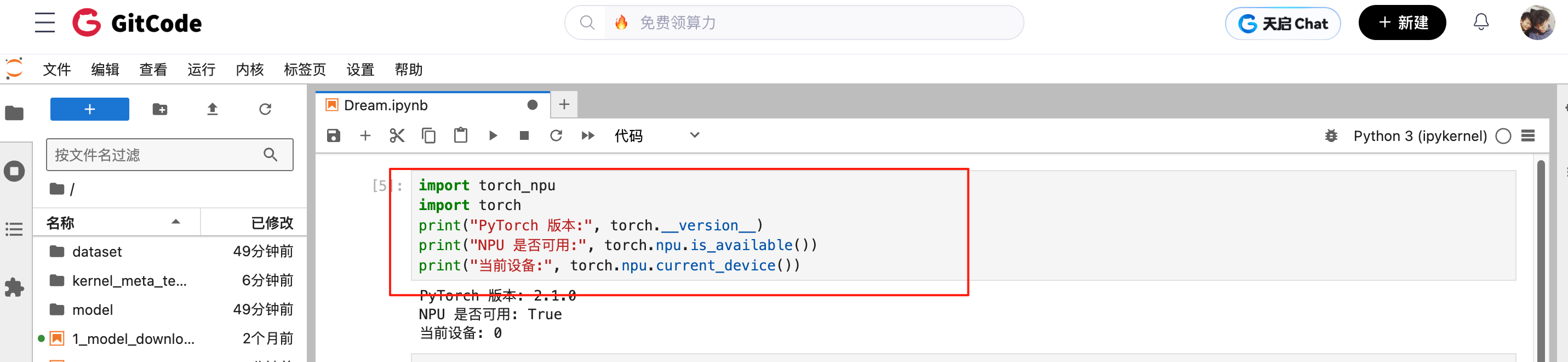Cut the selected cell with scissors icon
Viewport: 1568px width, 362px height.
point(397,135)
